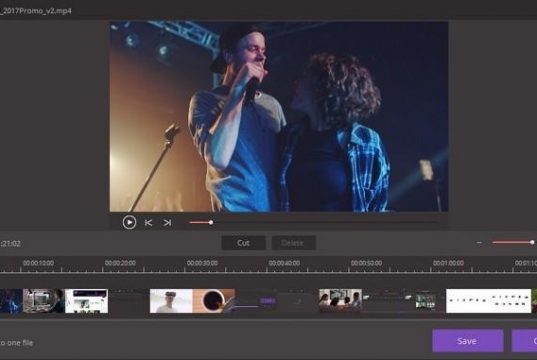This screenshot has height=360, width=537.
Task: Click the Cut button
Action: [243, 243]
